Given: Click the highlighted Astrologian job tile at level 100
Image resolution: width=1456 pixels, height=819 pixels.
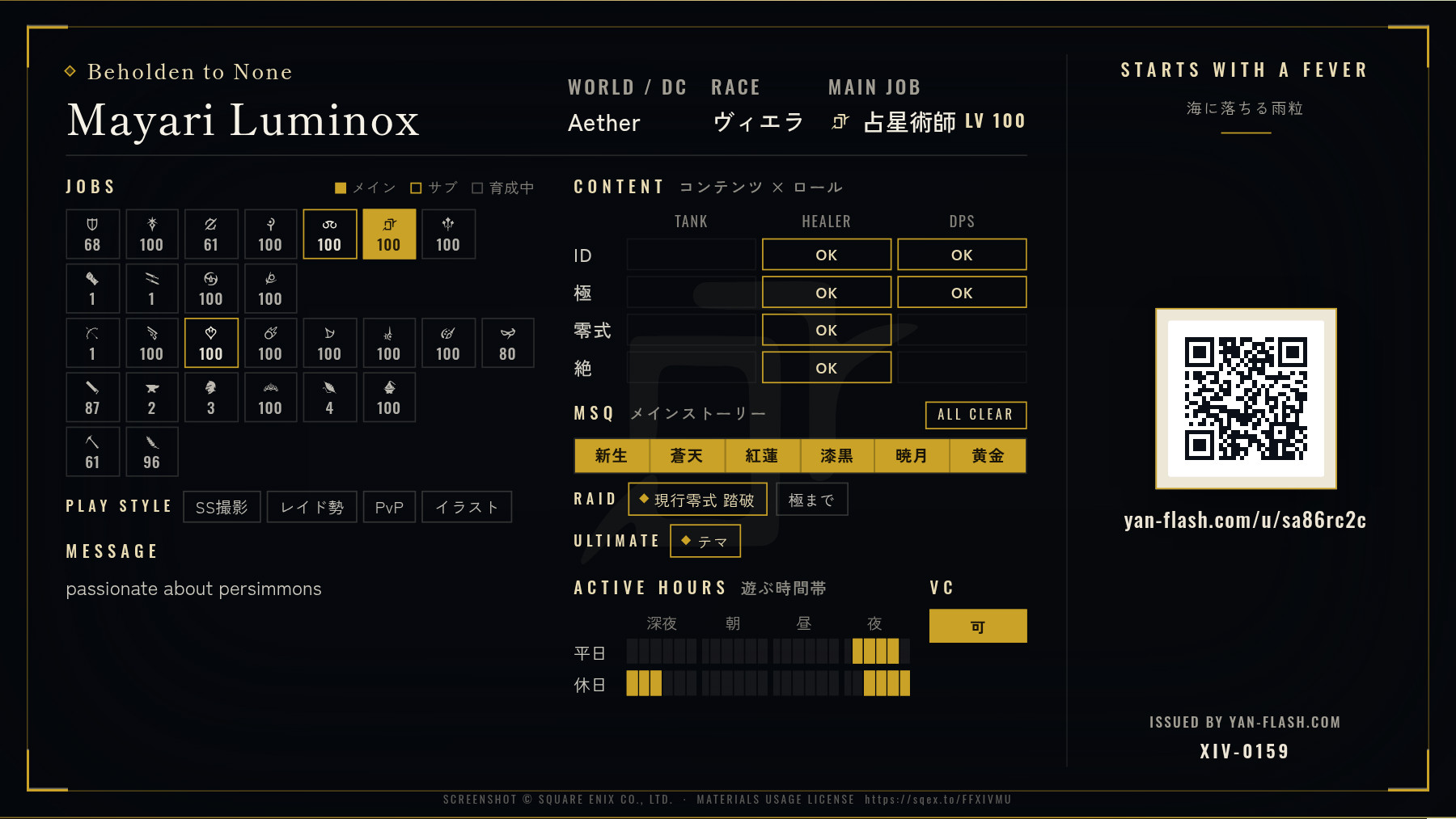Looking at the screenshot, I should click(389, 234).
